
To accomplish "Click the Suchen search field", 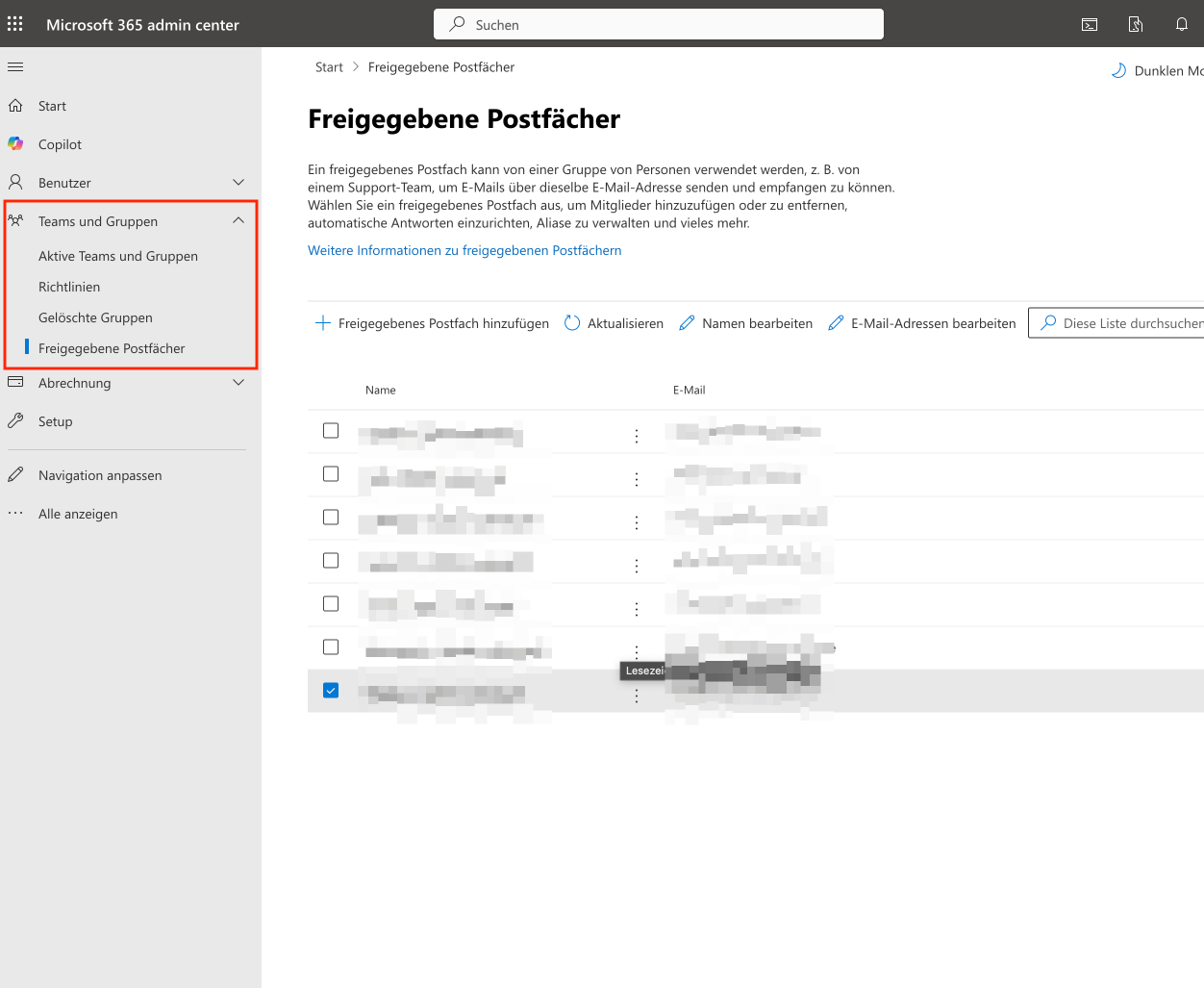I will point(659,25).
